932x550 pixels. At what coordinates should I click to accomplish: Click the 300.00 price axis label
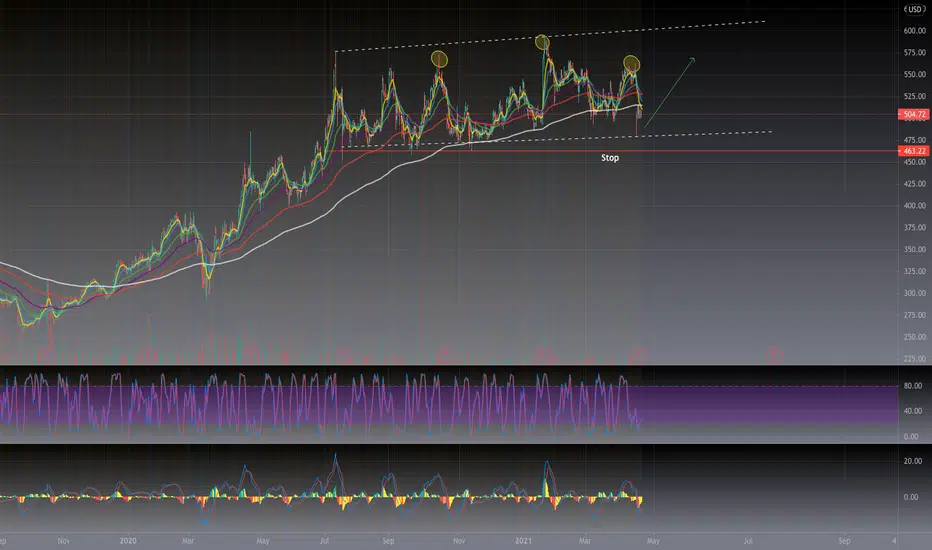[x=914, y=293]
